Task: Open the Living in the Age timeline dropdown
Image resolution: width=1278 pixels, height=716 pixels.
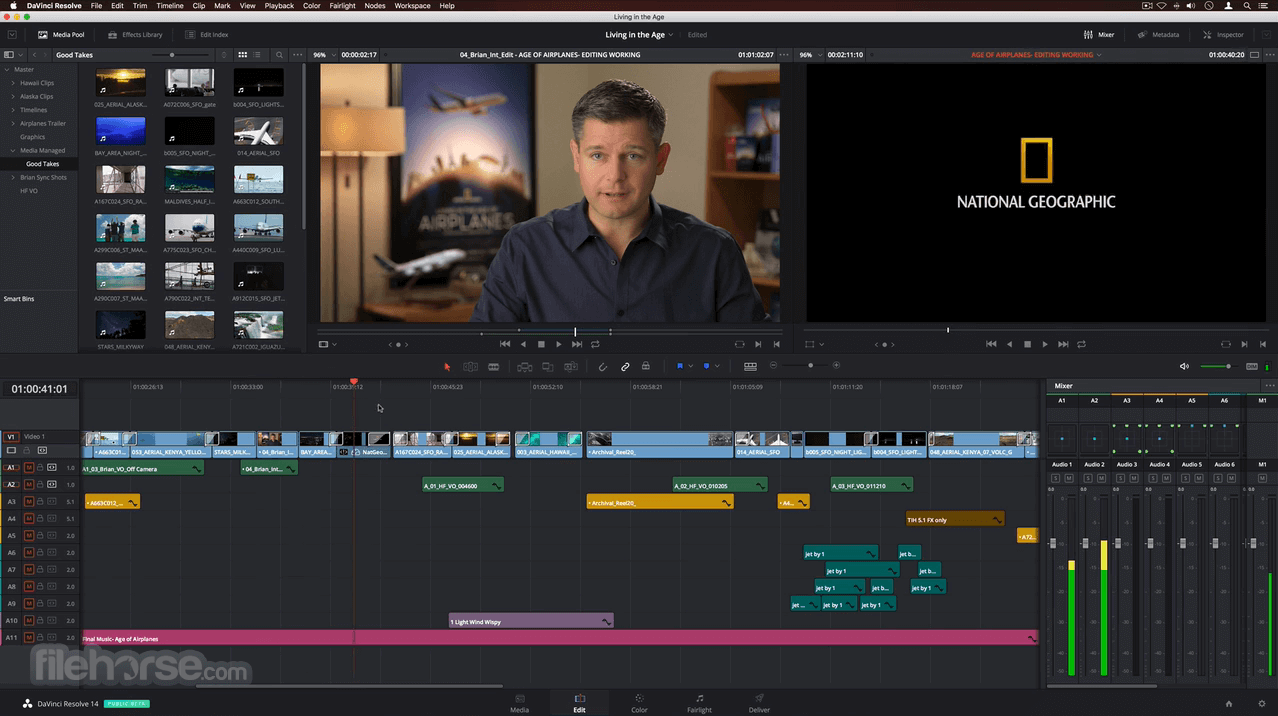Action: pyautogui.click(x=671, y=35)
